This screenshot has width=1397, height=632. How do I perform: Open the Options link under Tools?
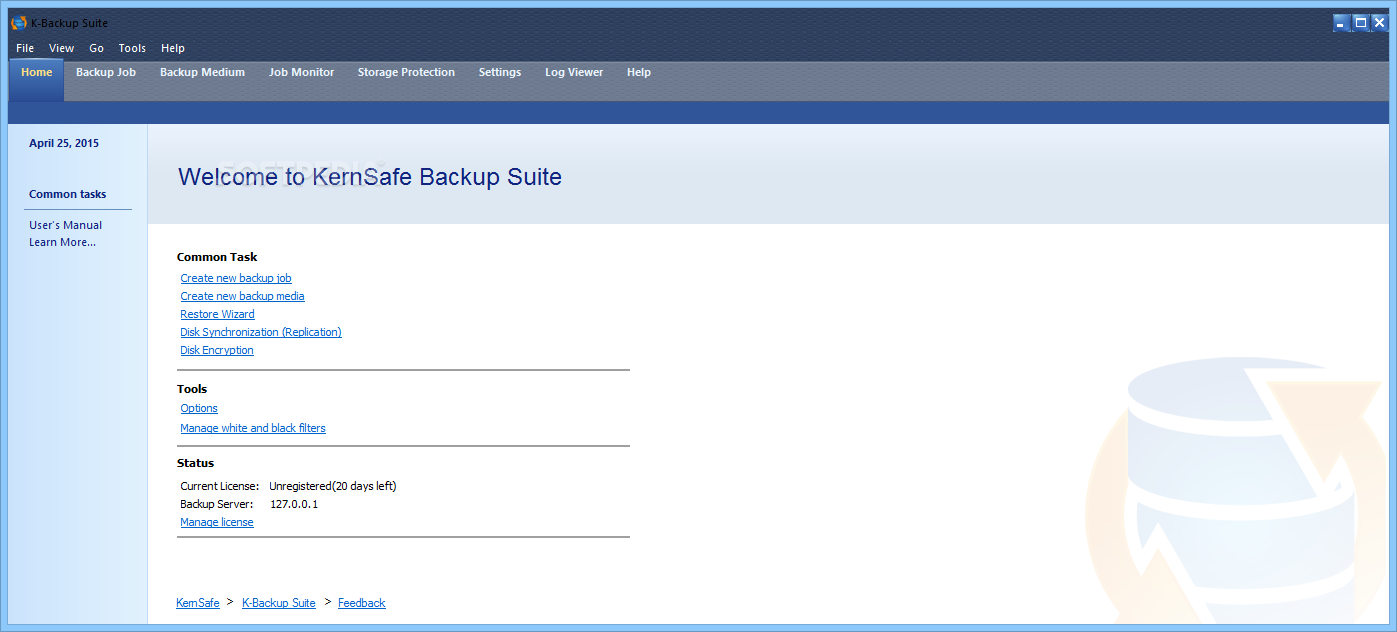[199, 408]
